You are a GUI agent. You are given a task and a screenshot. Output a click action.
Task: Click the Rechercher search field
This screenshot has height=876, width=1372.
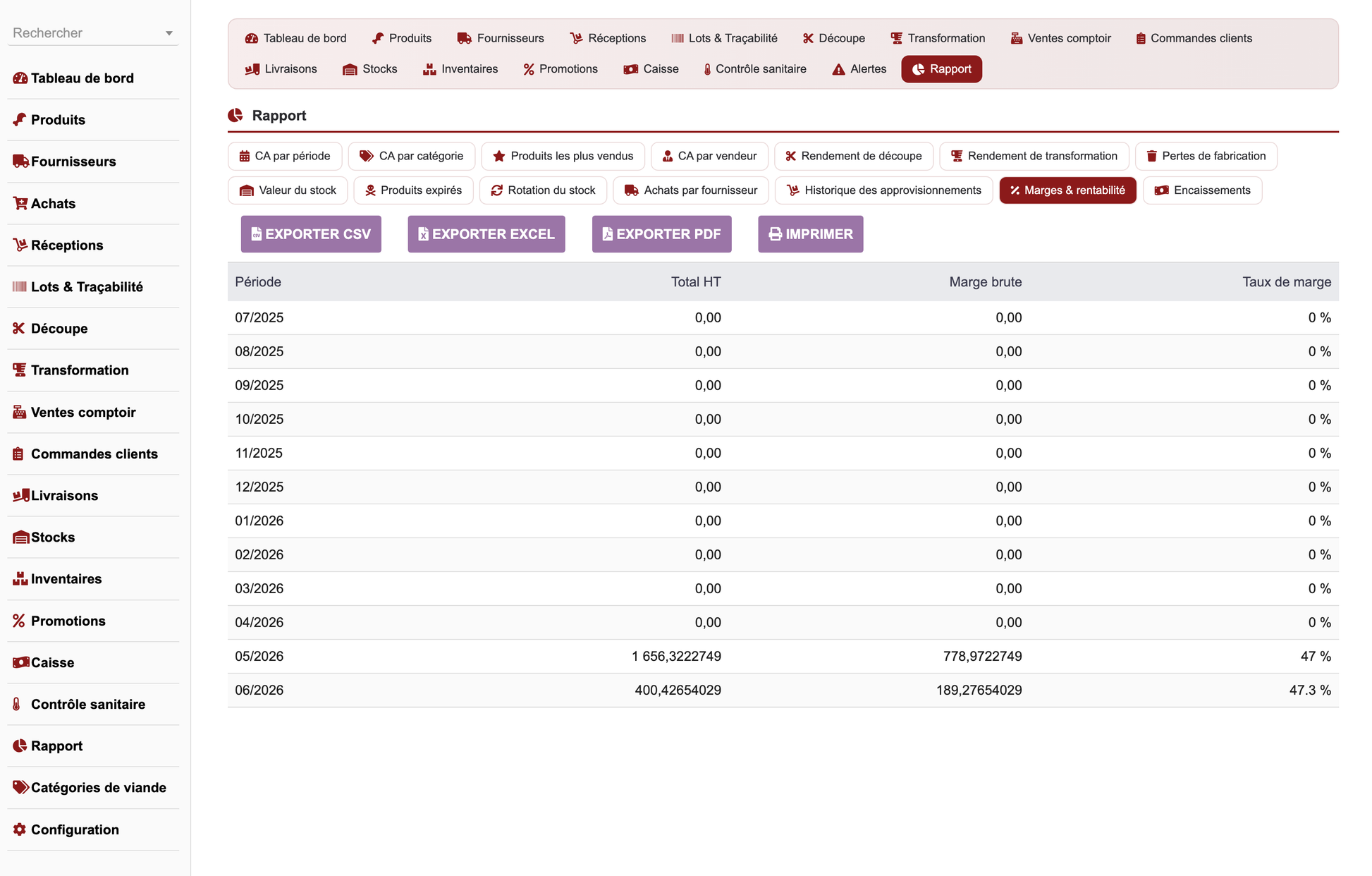(93, 33)
